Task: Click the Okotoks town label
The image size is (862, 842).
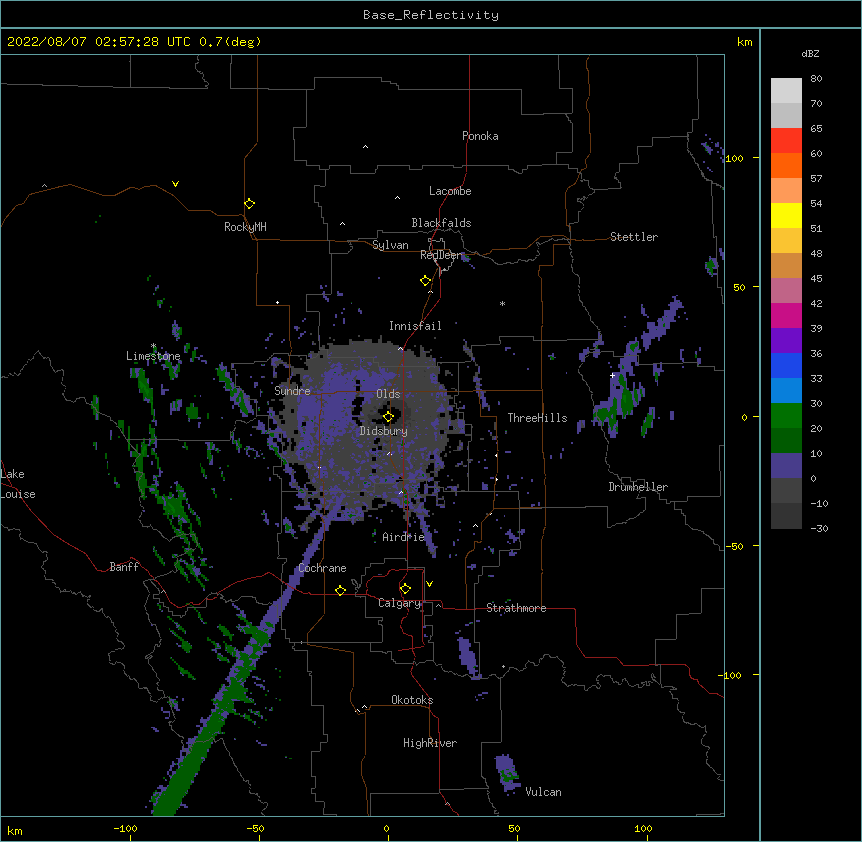Action: (412, 700)
